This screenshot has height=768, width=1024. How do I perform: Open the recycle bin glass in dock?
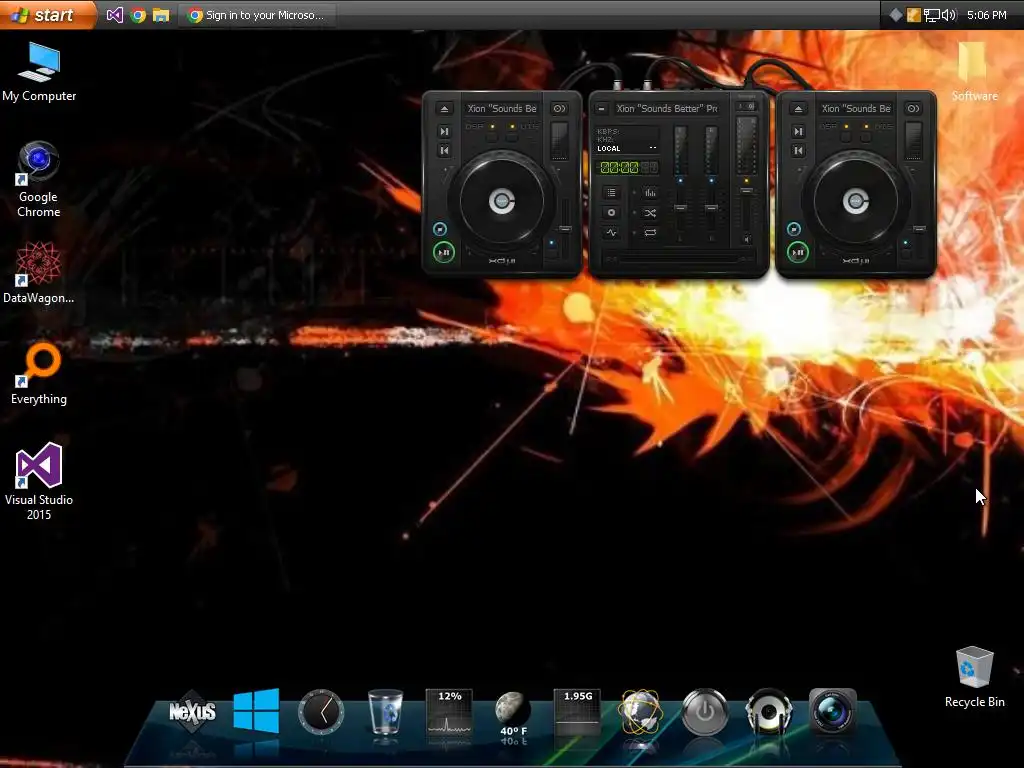[385, 712]
